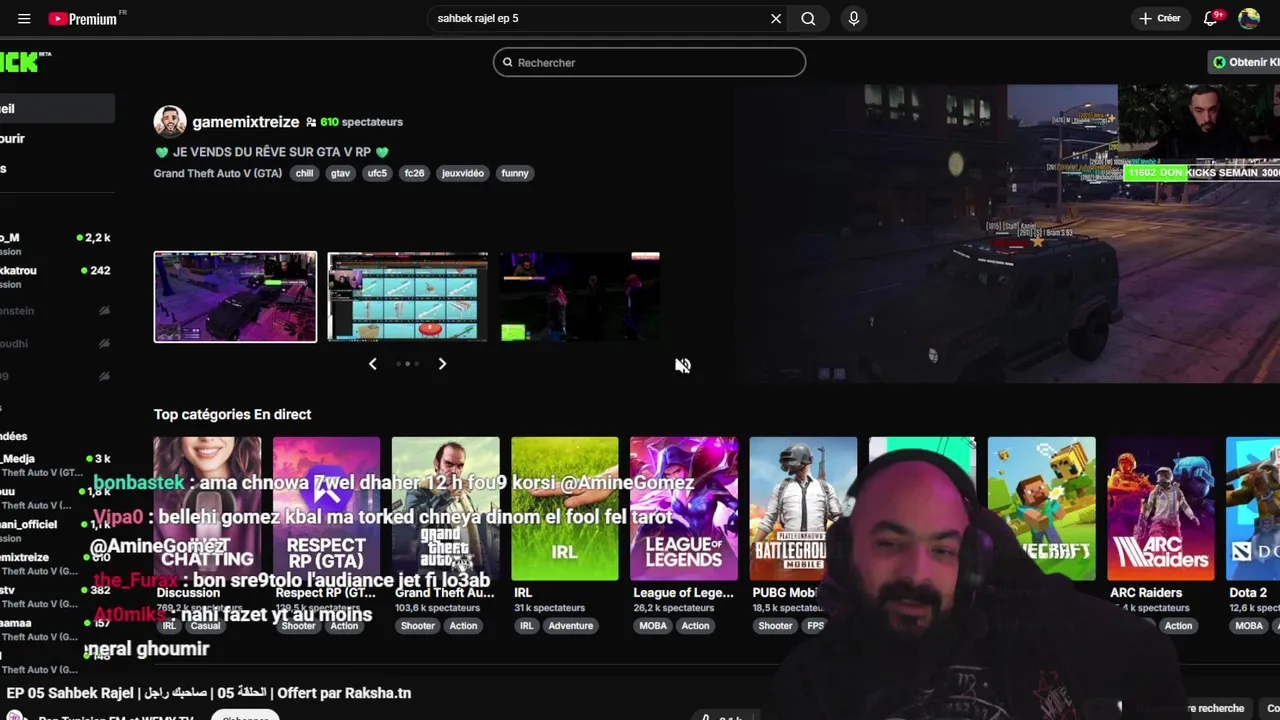1280x720 pixels.
Task: Open PUBG Mobile category card
Action: (x=803, y=508)
